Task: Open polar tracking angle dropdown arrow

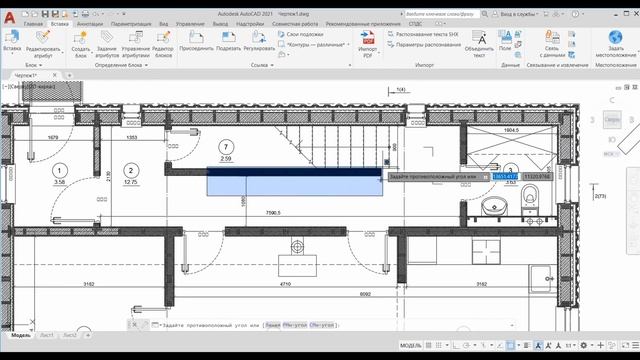Action: (x=475, y=345)
